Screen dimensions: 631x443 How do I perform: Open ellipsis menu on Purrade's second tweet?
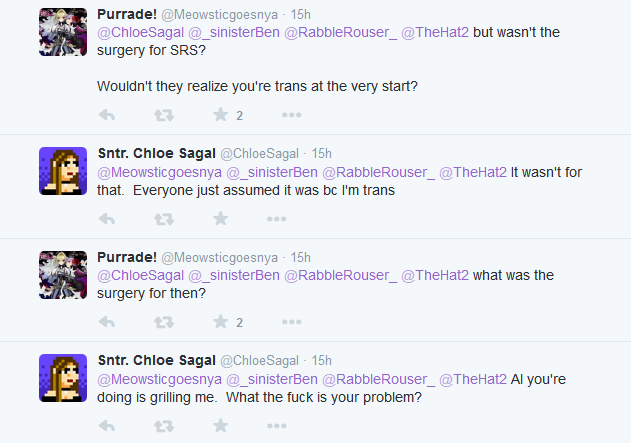pyautogui.click(x=291, y=322)
